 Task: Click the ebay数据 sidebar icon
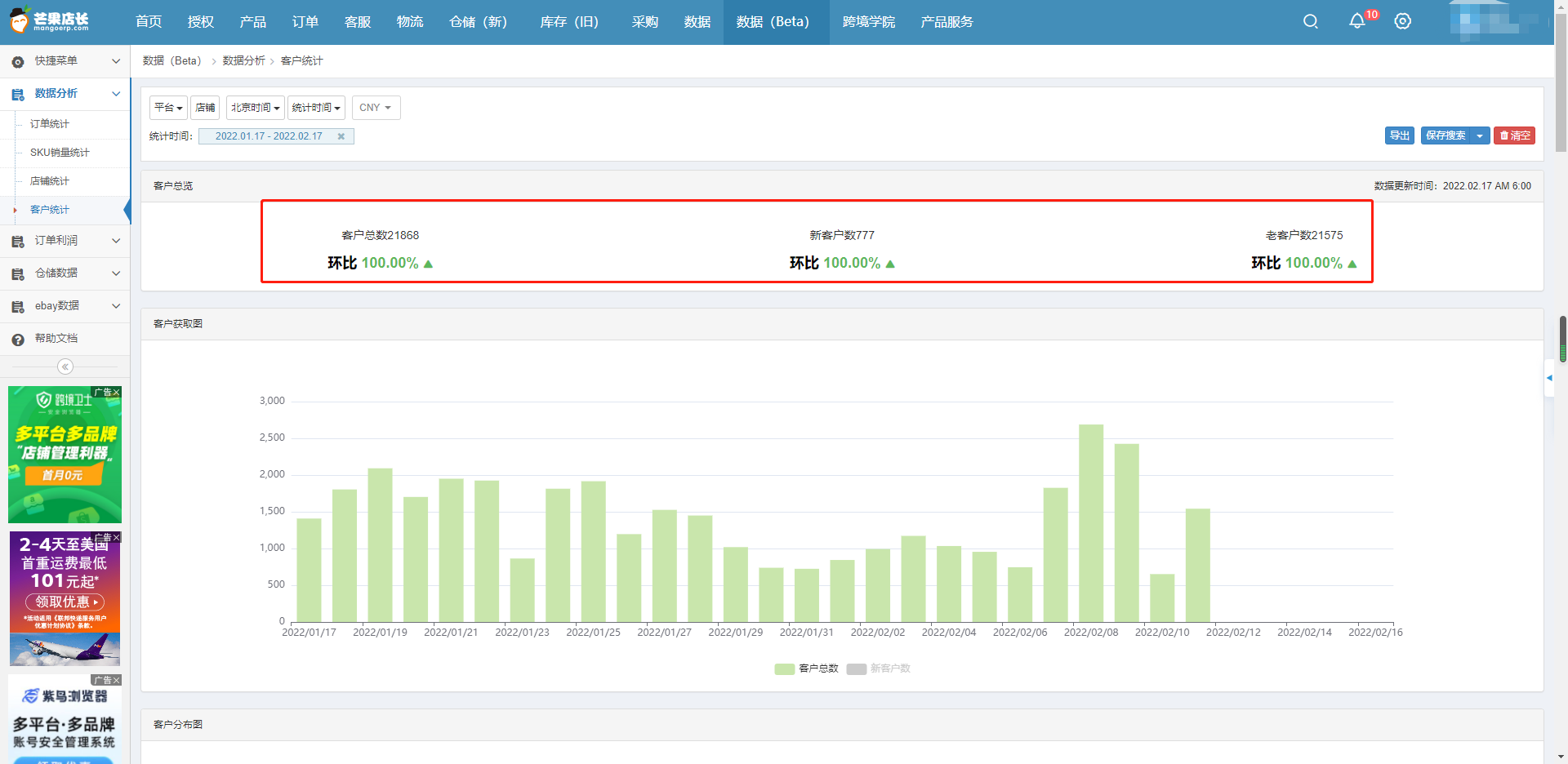18,307
